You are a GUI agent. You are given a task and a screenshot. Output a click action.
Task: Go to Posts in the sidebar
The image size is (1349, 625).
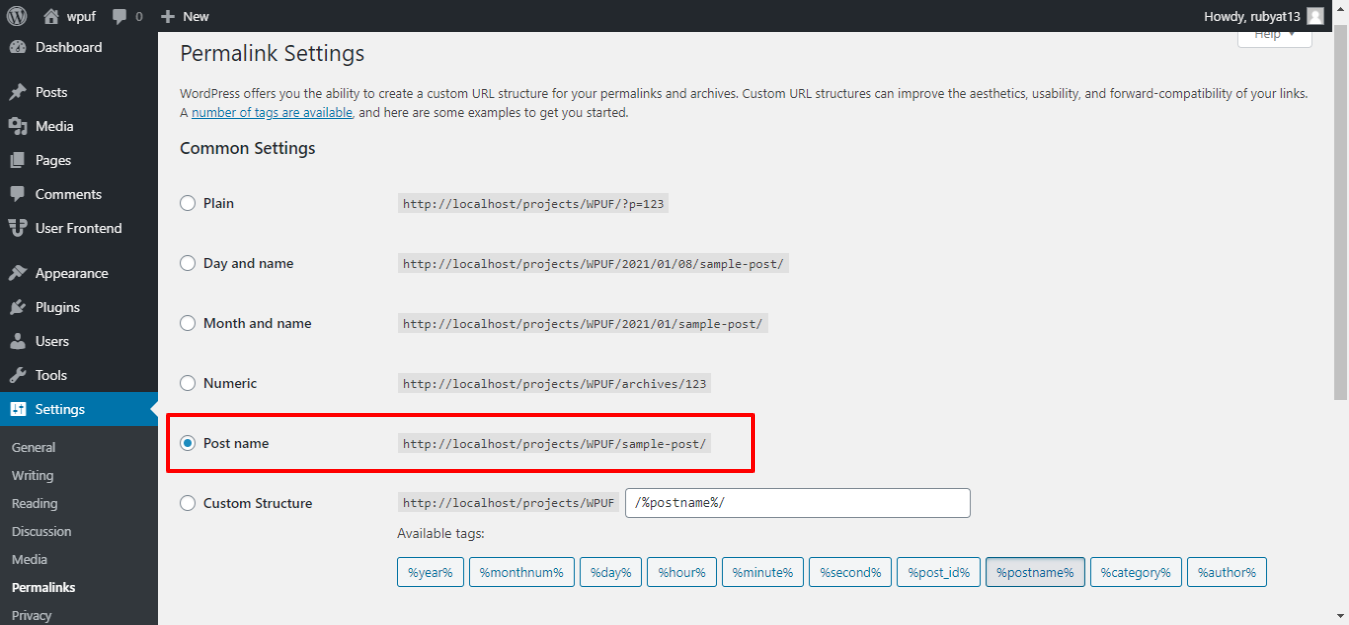point(79,92)
